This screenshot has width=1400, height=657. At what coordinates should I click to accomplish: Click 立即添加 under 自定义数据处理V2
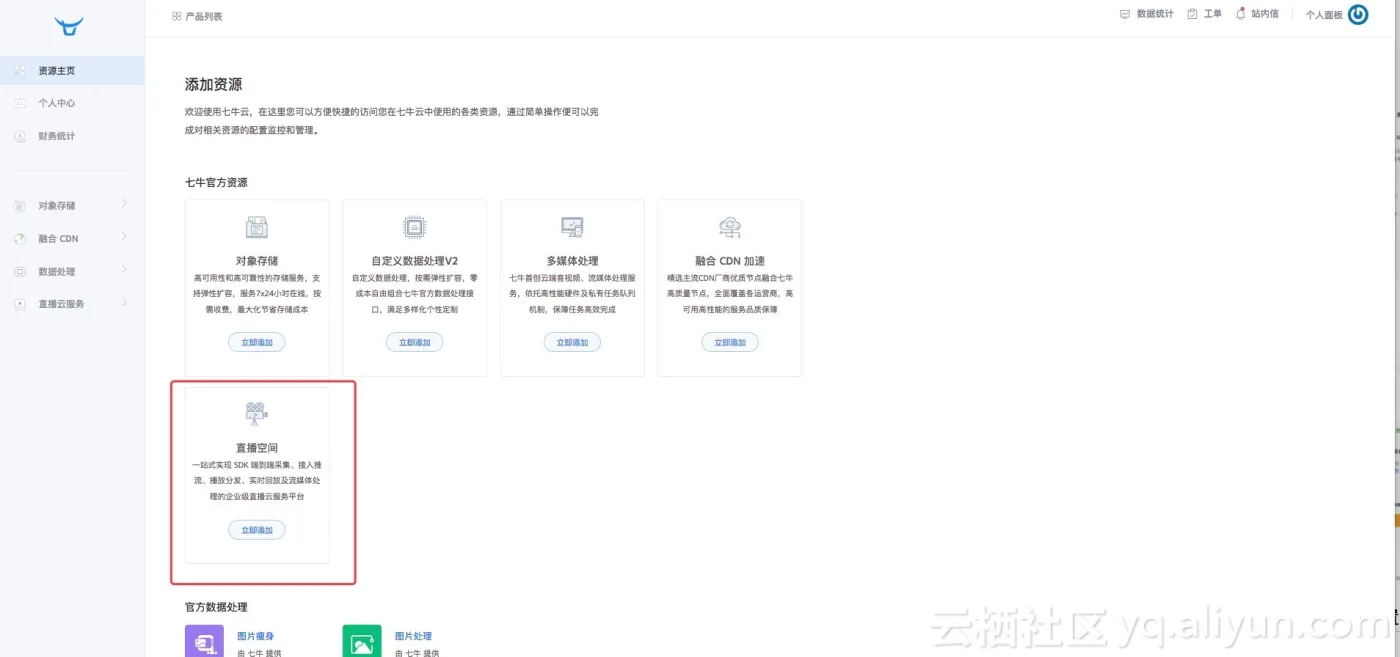coord(414,342)
